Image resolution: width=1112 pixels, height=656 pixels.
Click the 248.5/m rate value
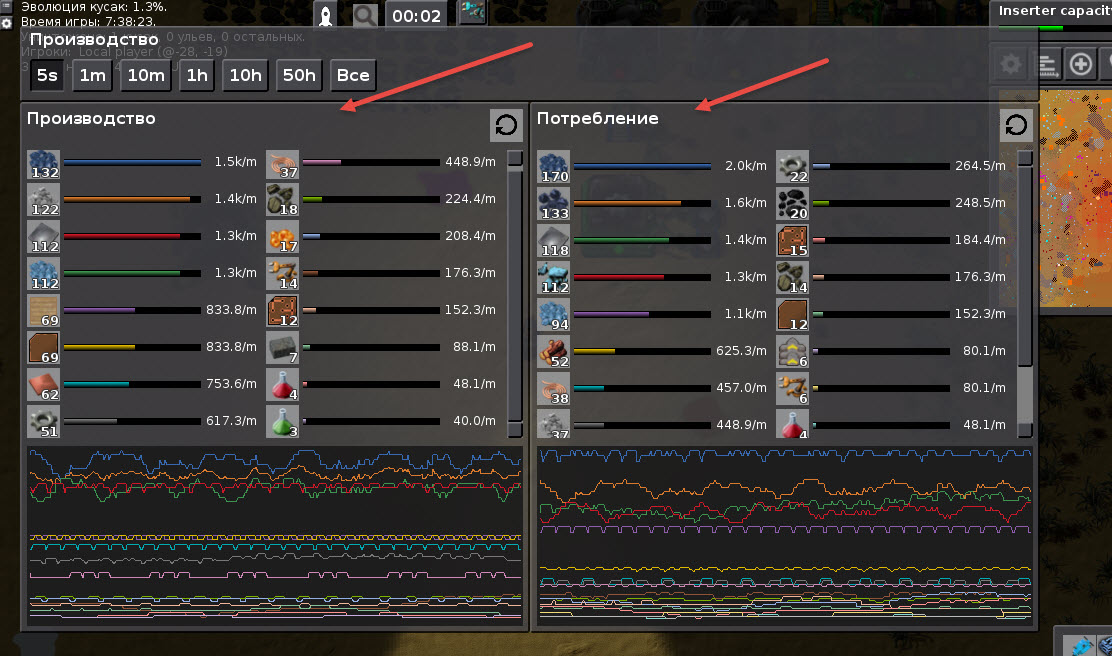pos(980,202)
